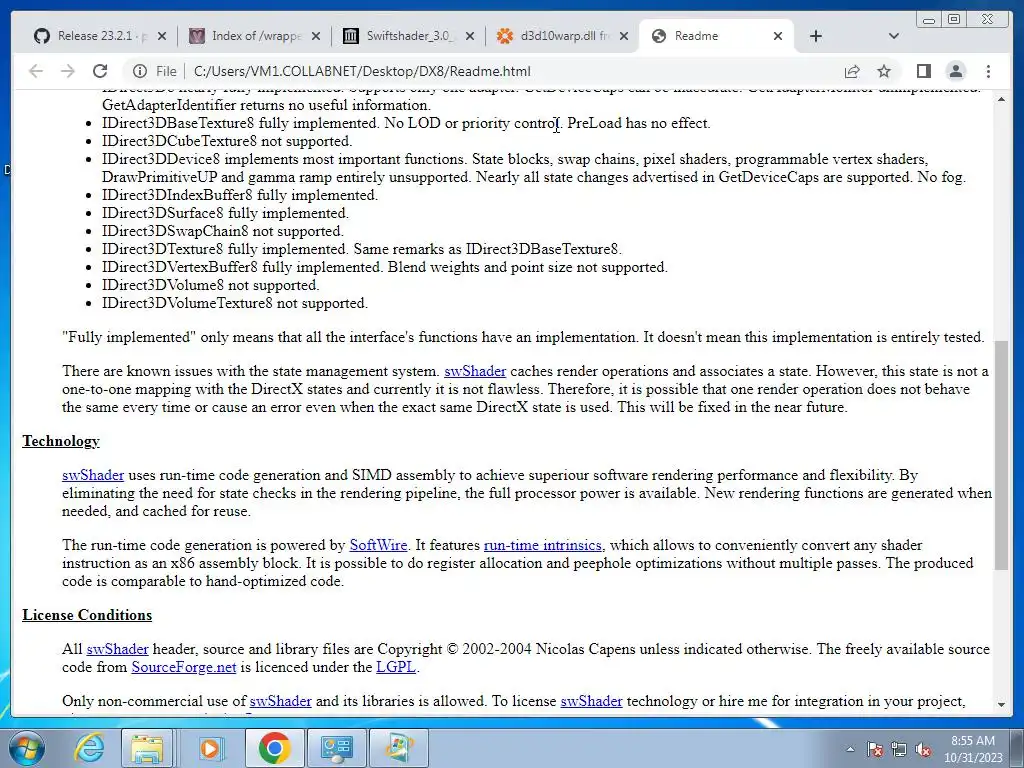Open the SoftWire link
This screenshot has width=1024, height=768.
click(x=378, y=545)
